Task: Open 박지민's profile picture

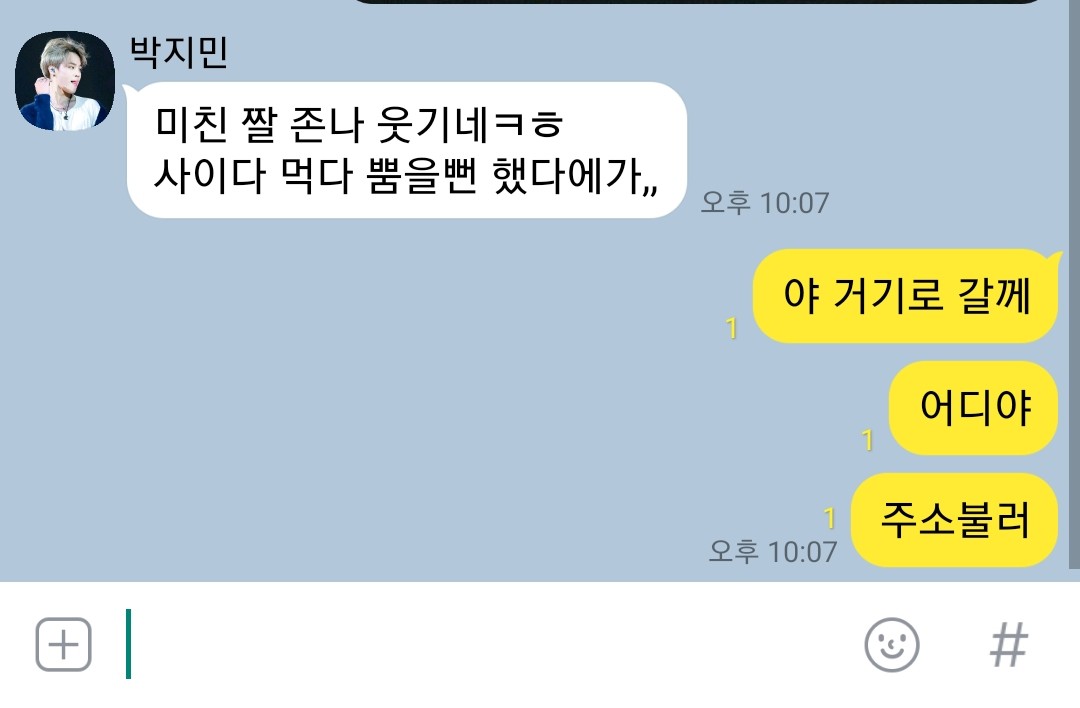Action: [65, 81]
